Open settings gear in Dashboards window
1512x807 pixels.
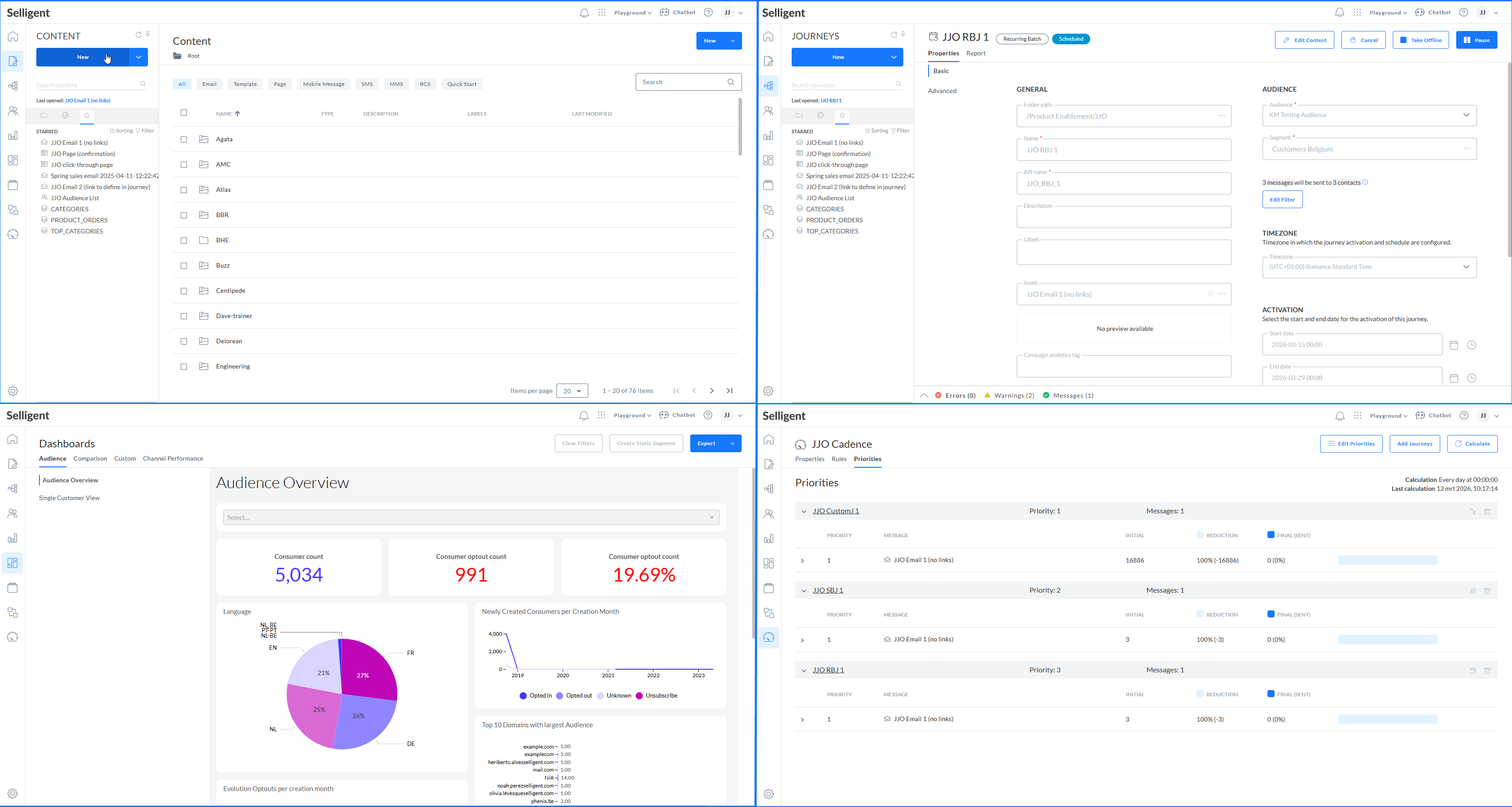tap(13, 794)
